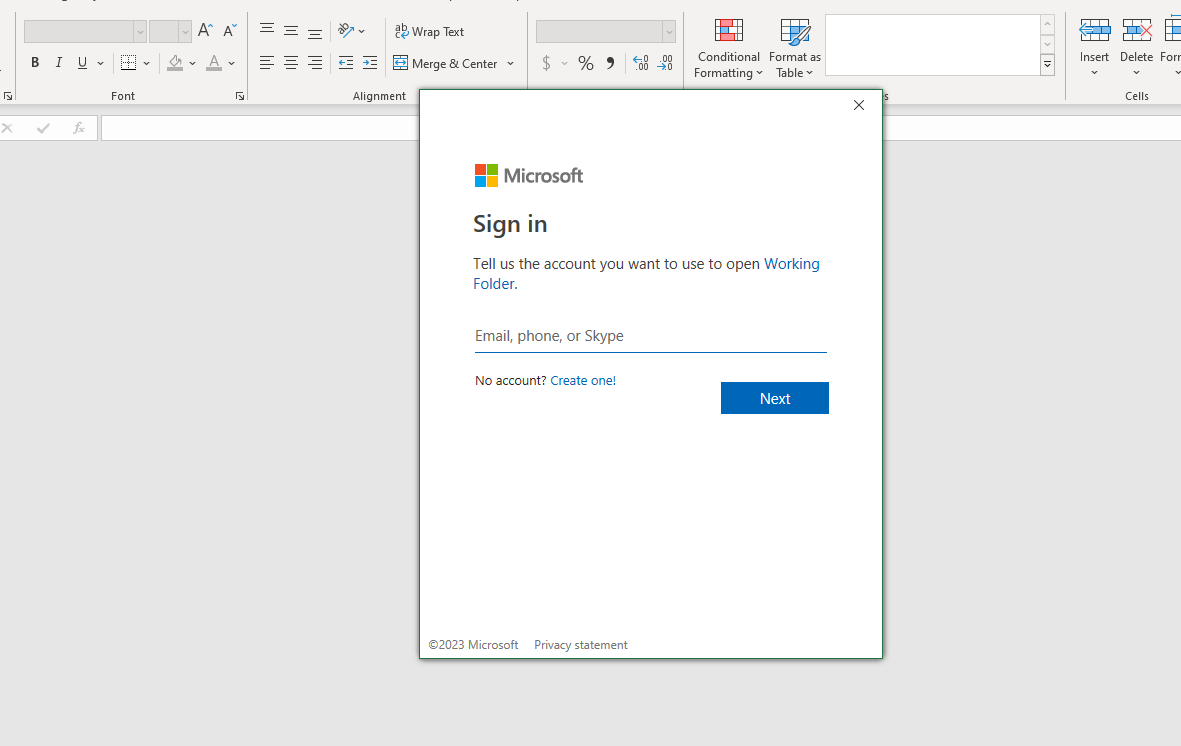Align text left
This screenshot has width=1181, height=746.
click(x=267, y=63)
